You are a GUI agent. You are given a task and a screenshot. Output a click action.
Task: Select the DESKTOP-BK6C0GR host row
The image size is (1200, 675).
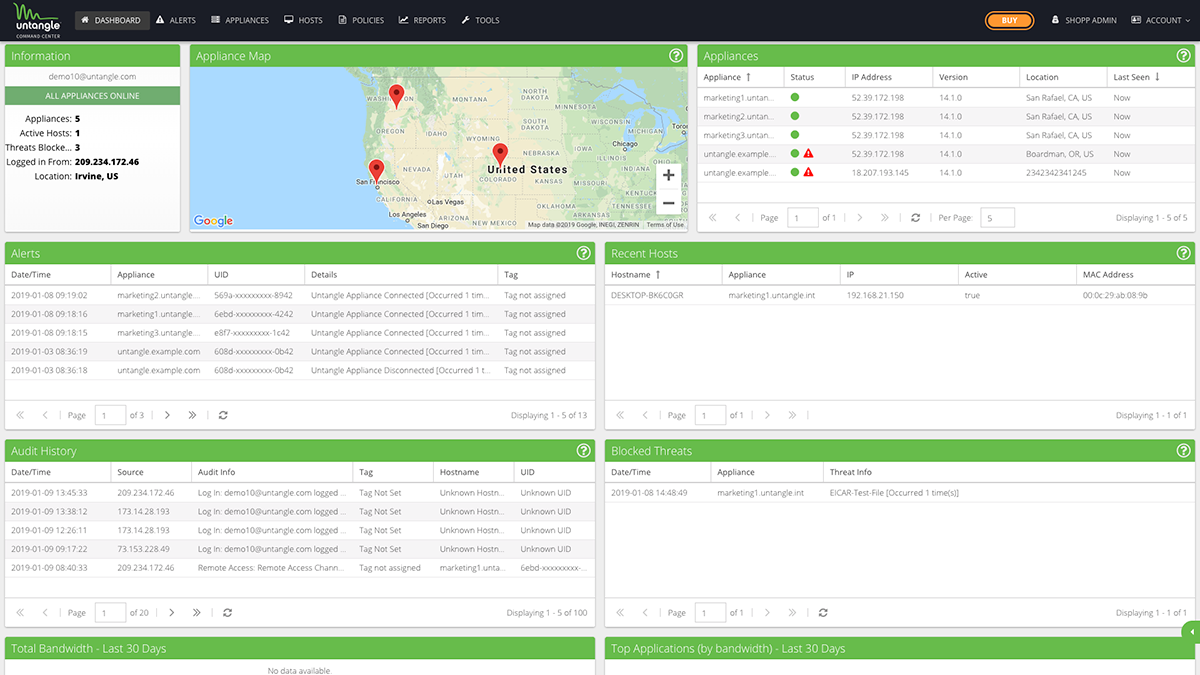[899, 295]
